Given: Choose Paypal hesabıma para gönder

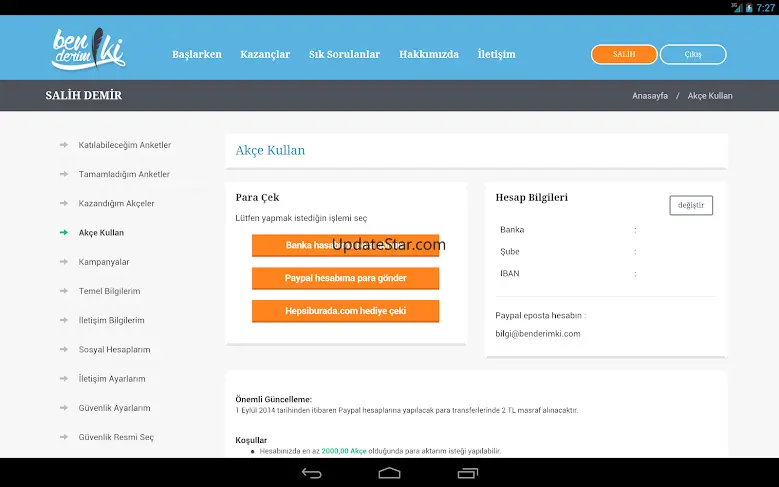Looking at the screenshot, I should pos(345,278).
